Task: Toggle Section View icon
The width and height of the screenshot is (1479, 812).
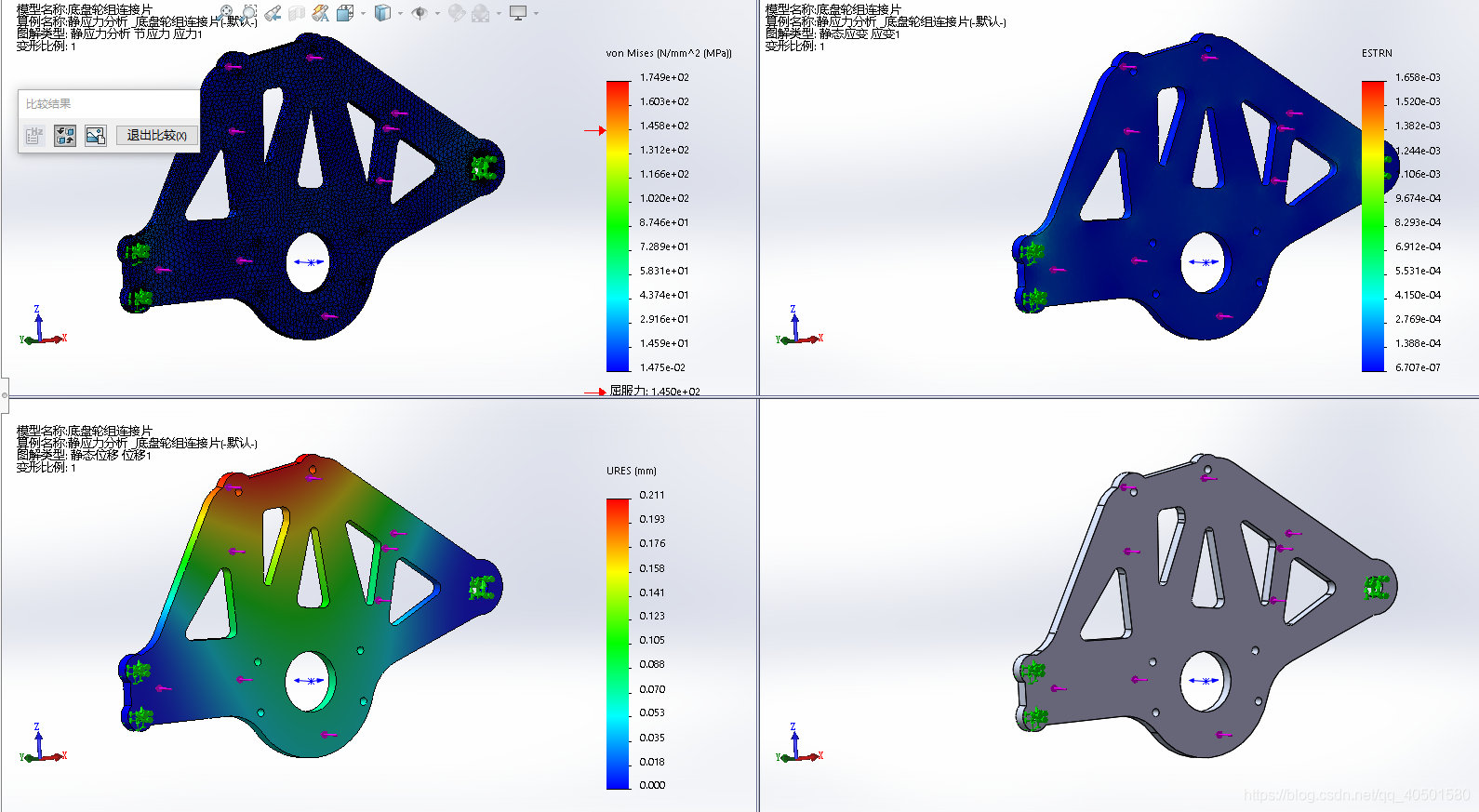Action: pos(297,13)
